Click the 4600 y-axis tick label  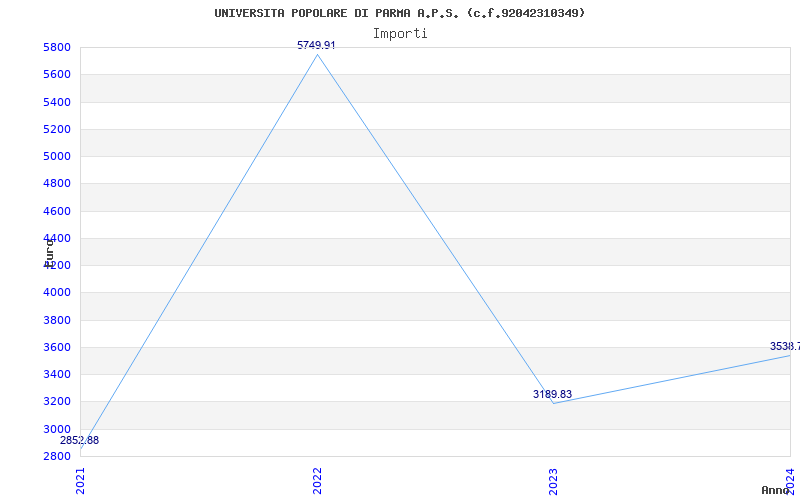coord(57,211)
